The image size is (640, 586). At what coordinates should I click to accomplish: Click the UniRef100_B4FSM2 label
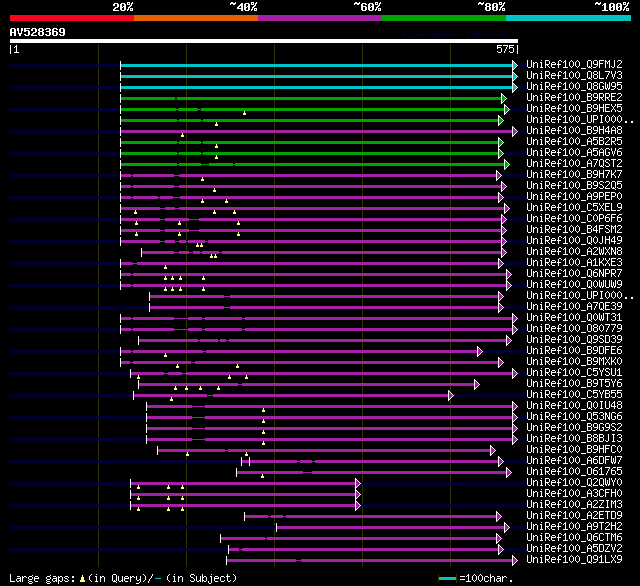(574, 229)
